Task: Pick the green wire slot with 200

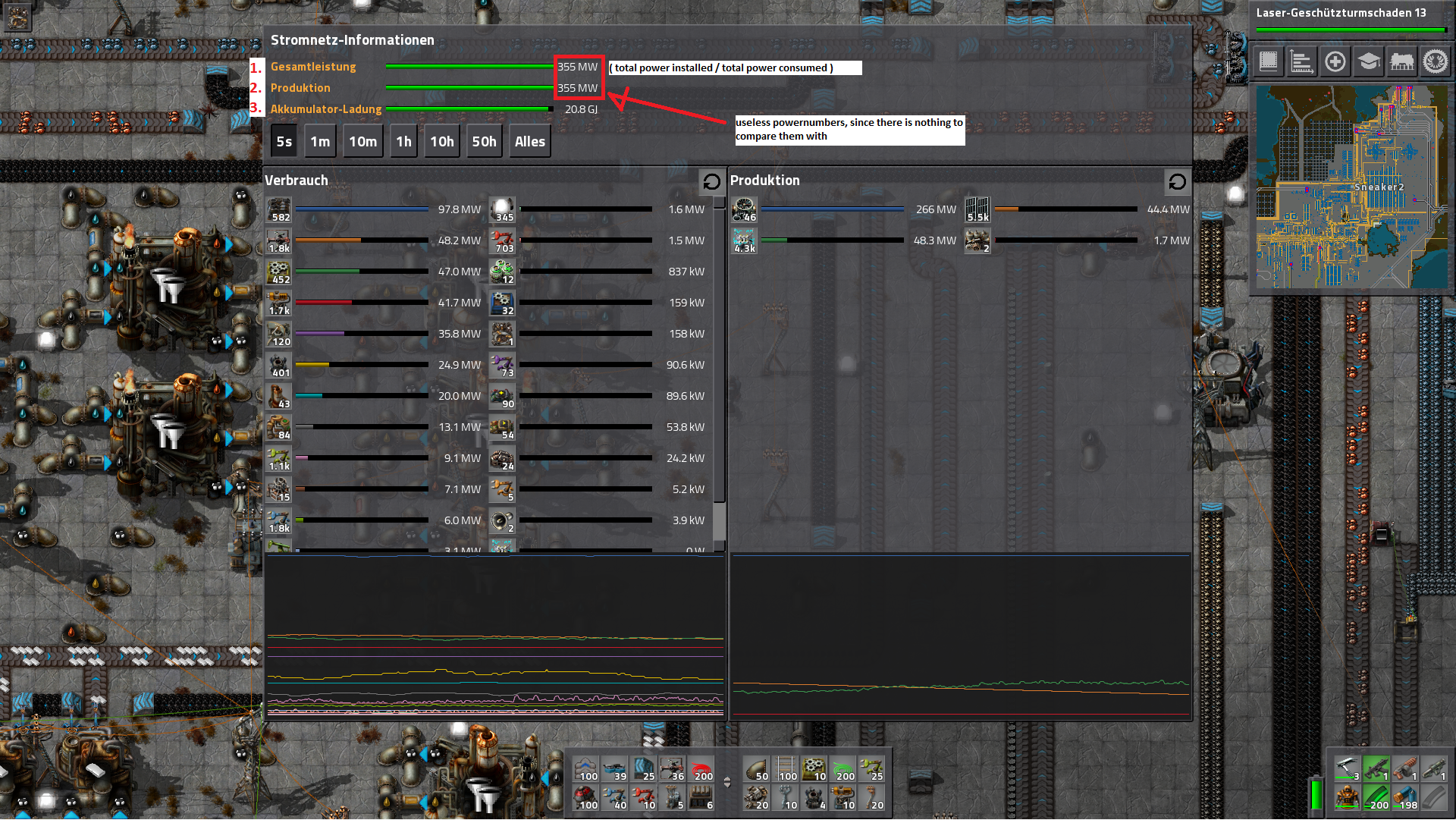Action: 843,769
